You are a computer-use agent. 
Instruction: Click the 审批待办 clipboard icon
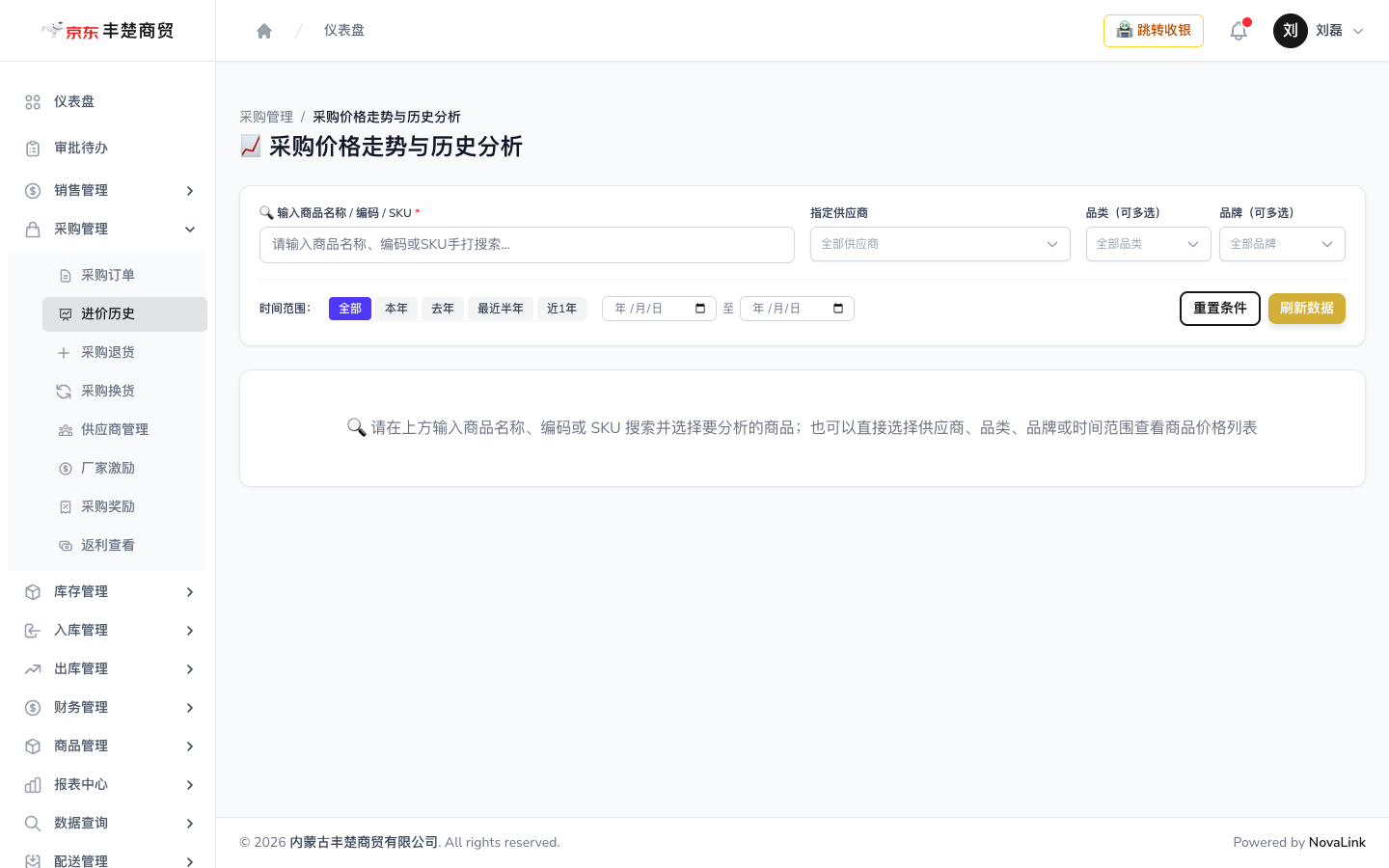pos(33,149)
